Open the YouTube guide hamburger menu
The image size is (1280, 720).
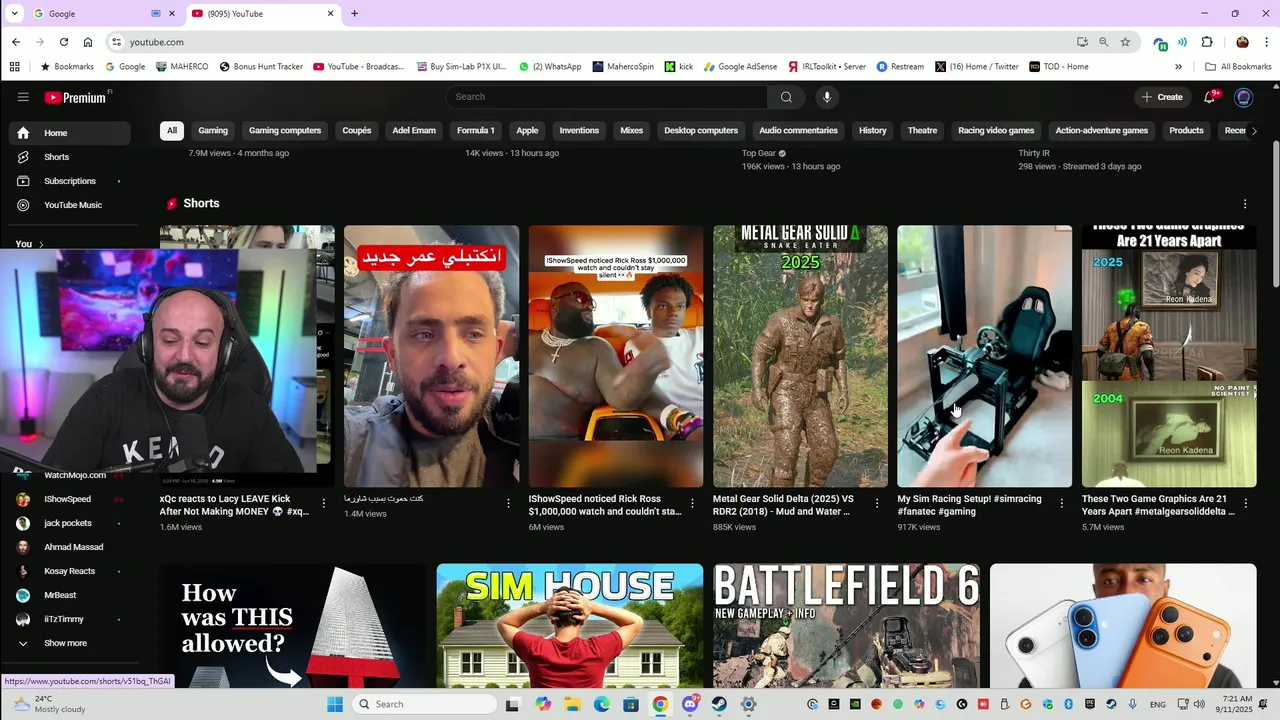[x=23, y=97]
